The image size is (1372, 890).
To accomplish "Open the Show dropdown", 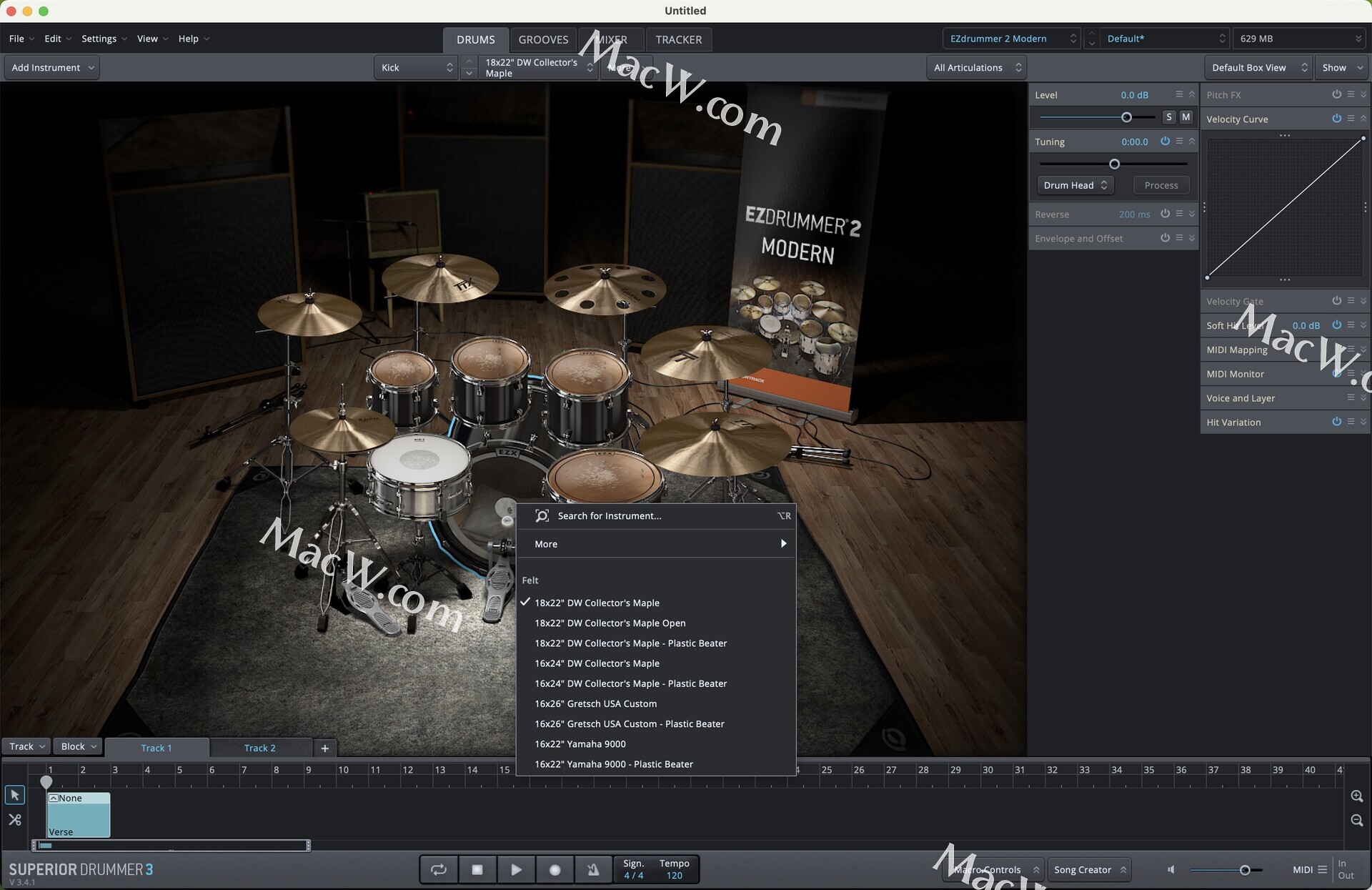I will [1342, 67].
